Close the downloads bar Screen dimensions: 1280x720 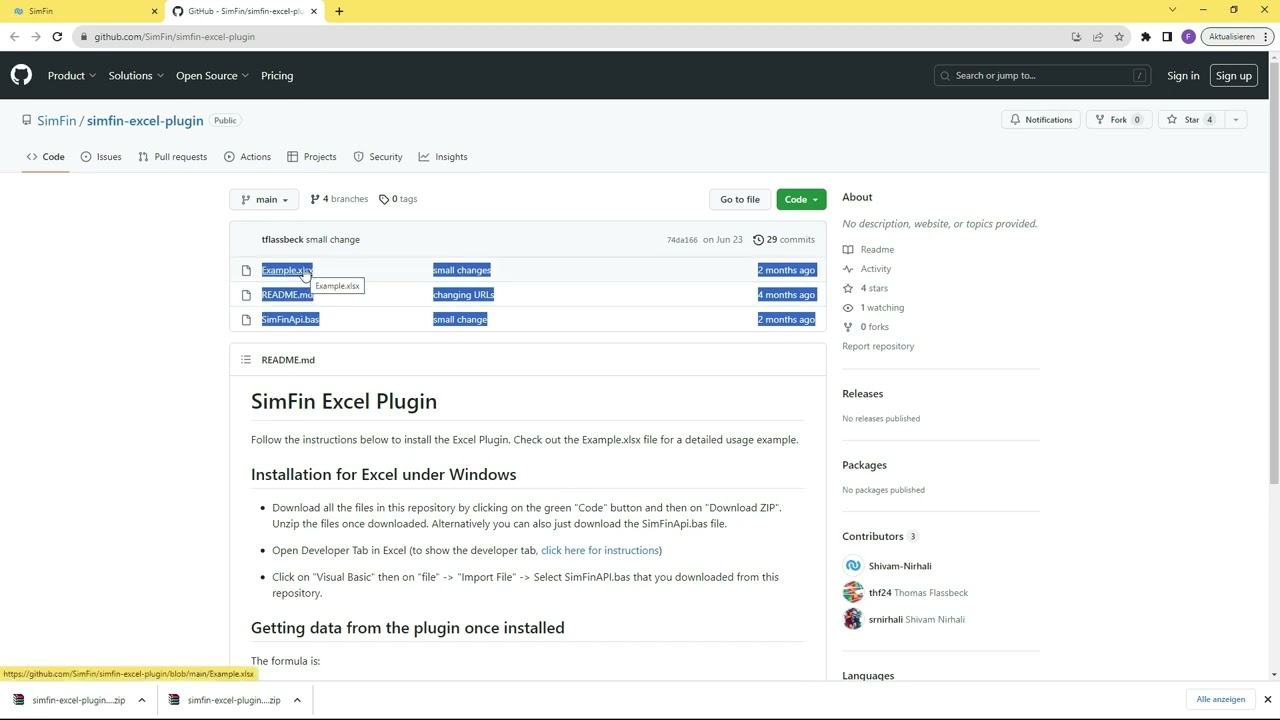tap(1267, 700)
